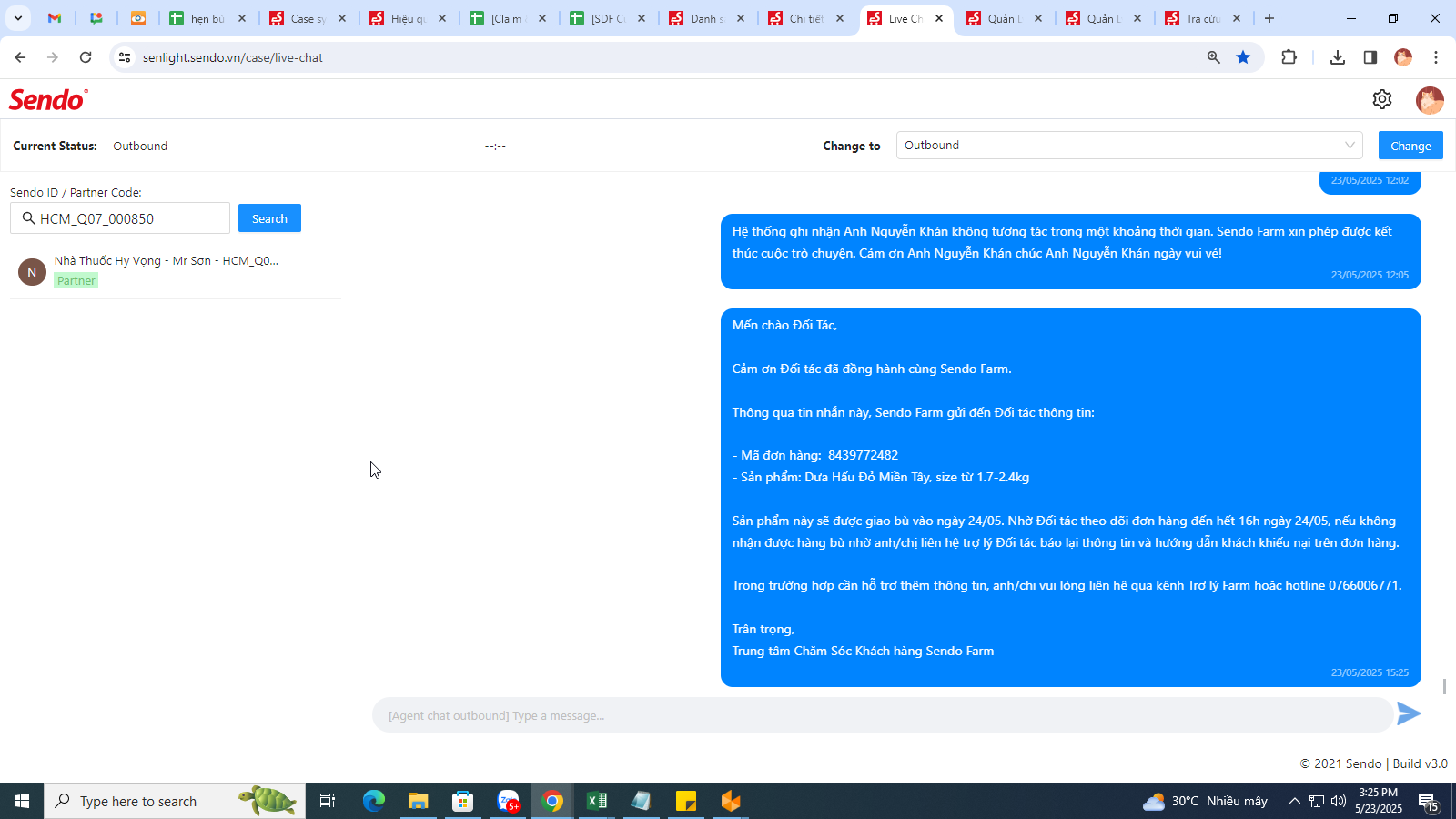Viewport: 1456px width, 819px height.
Task: Click the N avatar of Nhà Thuốc Hy Vọng
Action: click(x=32, y=272)
